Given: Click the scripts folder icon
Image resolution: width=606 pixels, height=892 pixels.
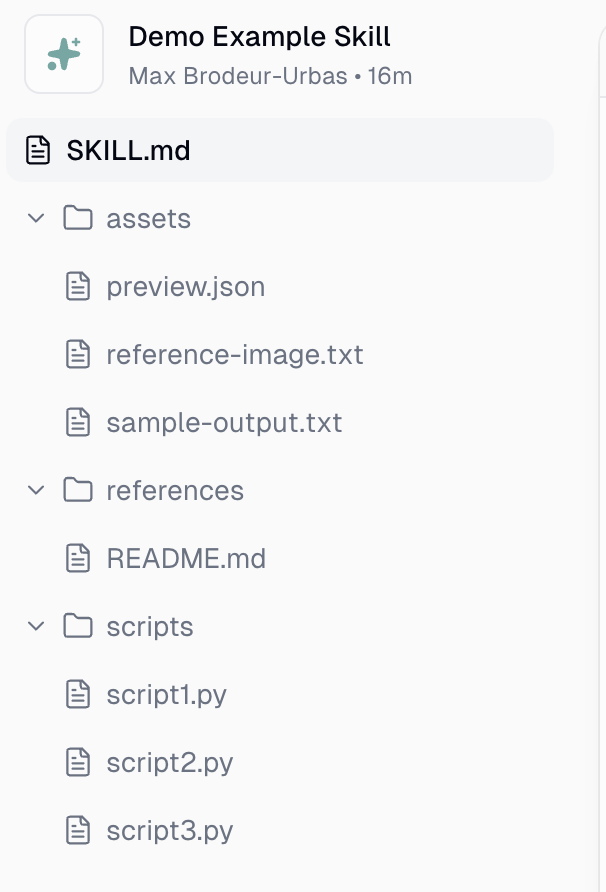Looking at the screenshot, I should [78, 626].
